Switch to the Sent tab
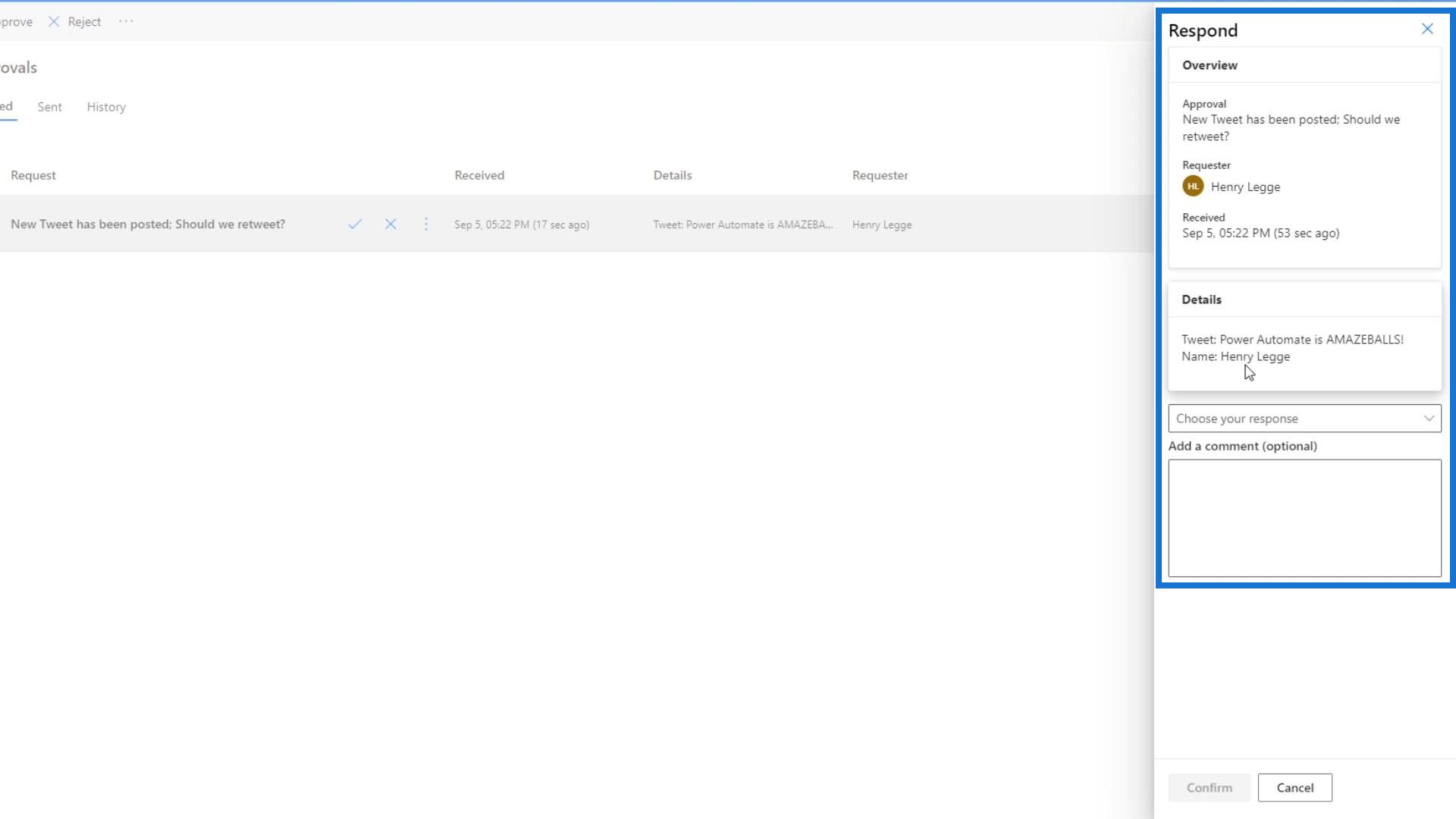Viewport: 1456px width, 819px height. pyautogui.click(x=49, y=107)
